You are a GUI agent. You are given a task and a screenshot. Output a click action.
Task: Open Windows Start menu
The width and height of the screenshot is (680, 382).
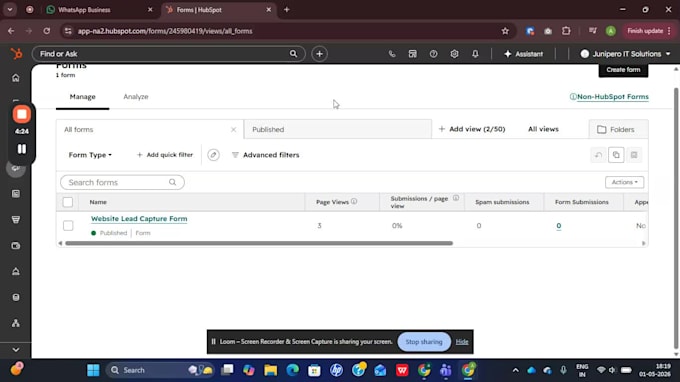coord(93,370)
